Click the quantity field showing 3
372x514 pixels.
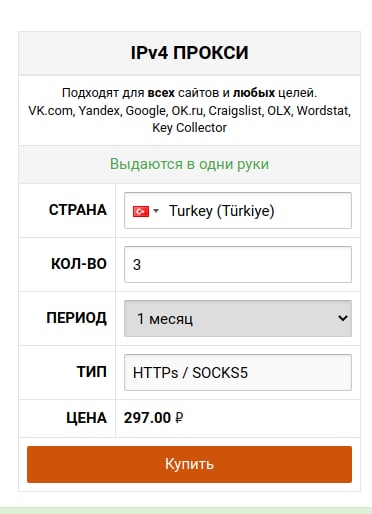[x=238, y=265]
